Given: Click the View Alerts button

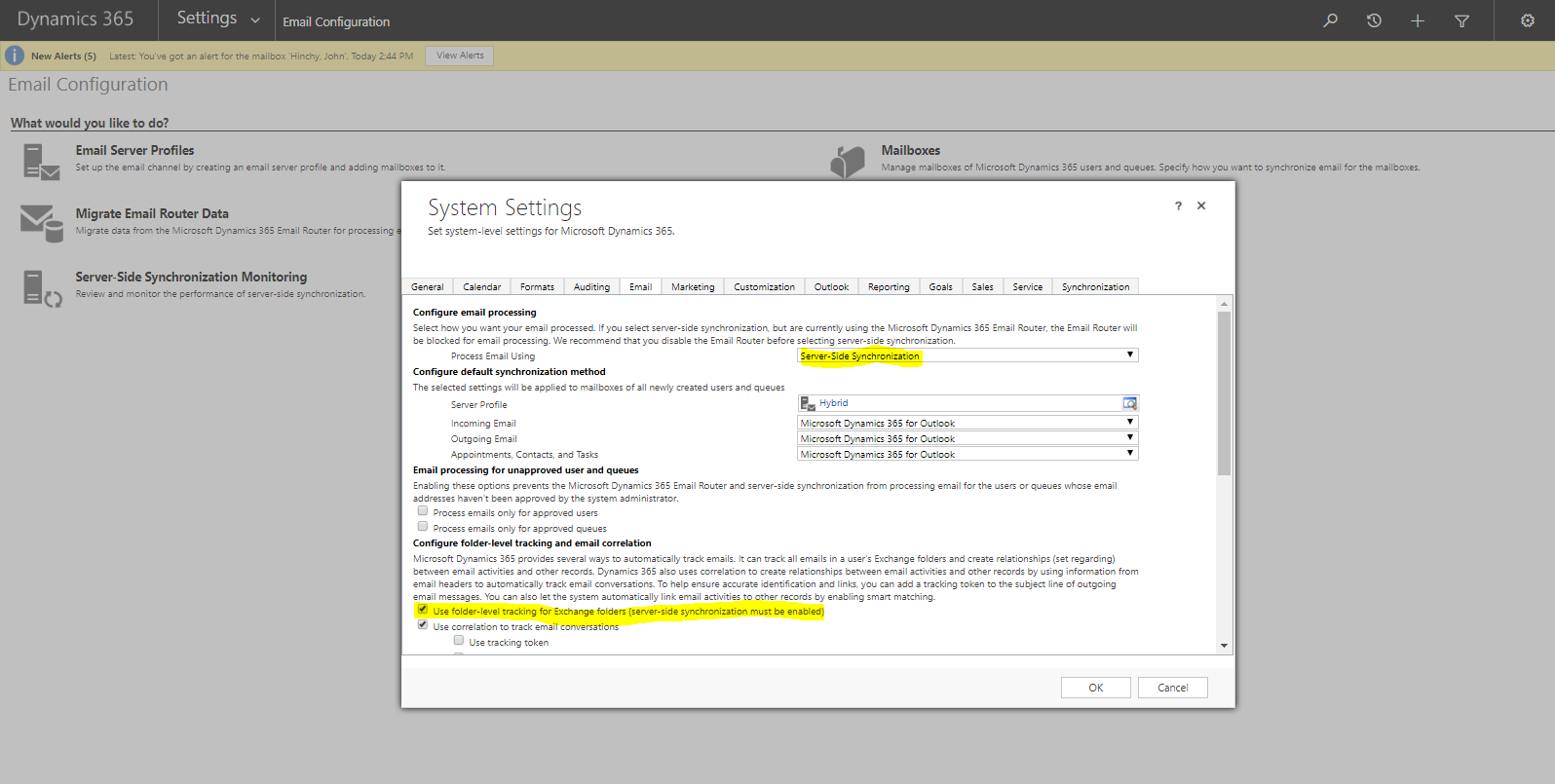Looking at the screenshot, I should pos(460,56).
